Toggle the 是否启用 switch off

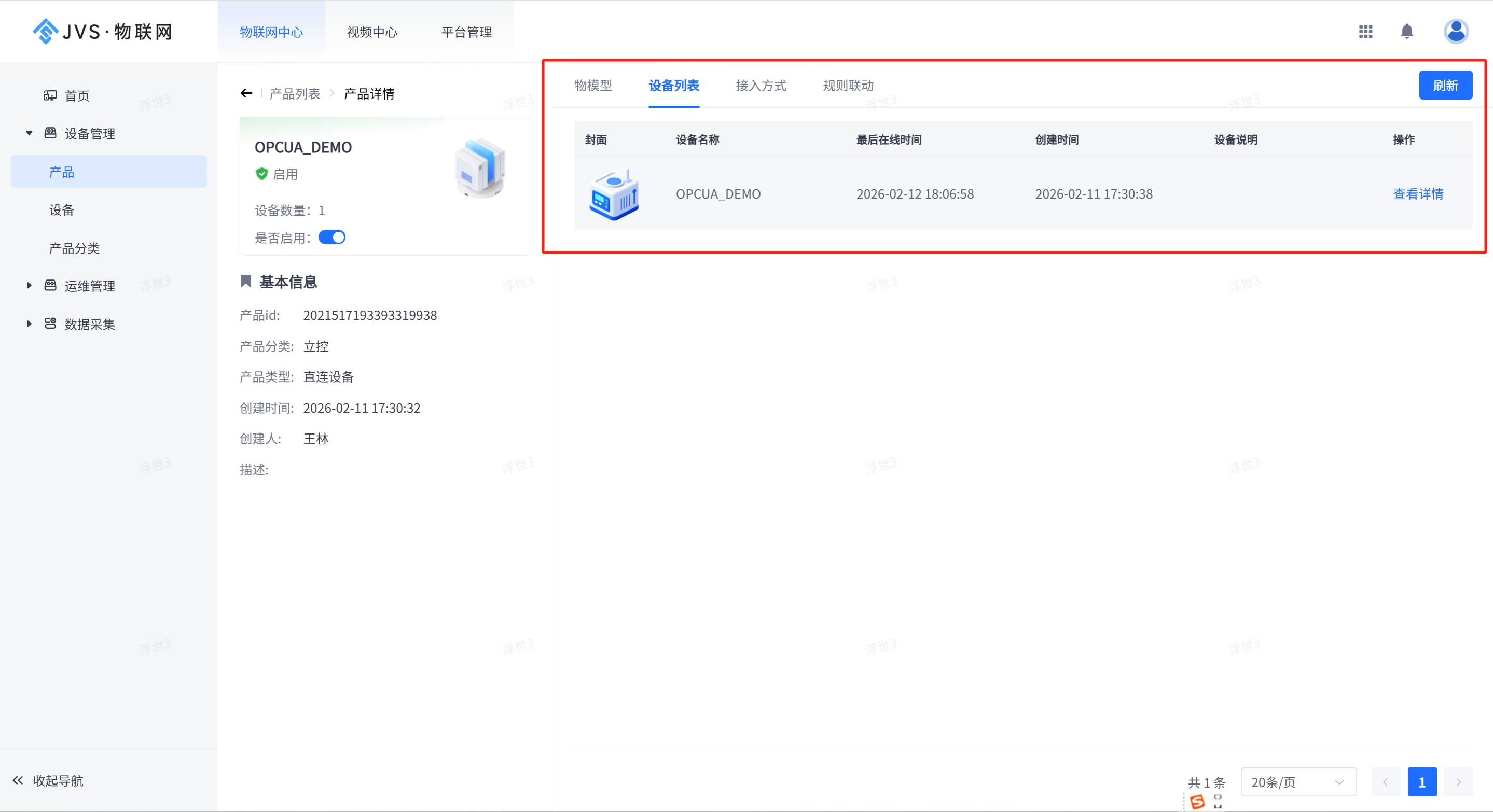331,237
